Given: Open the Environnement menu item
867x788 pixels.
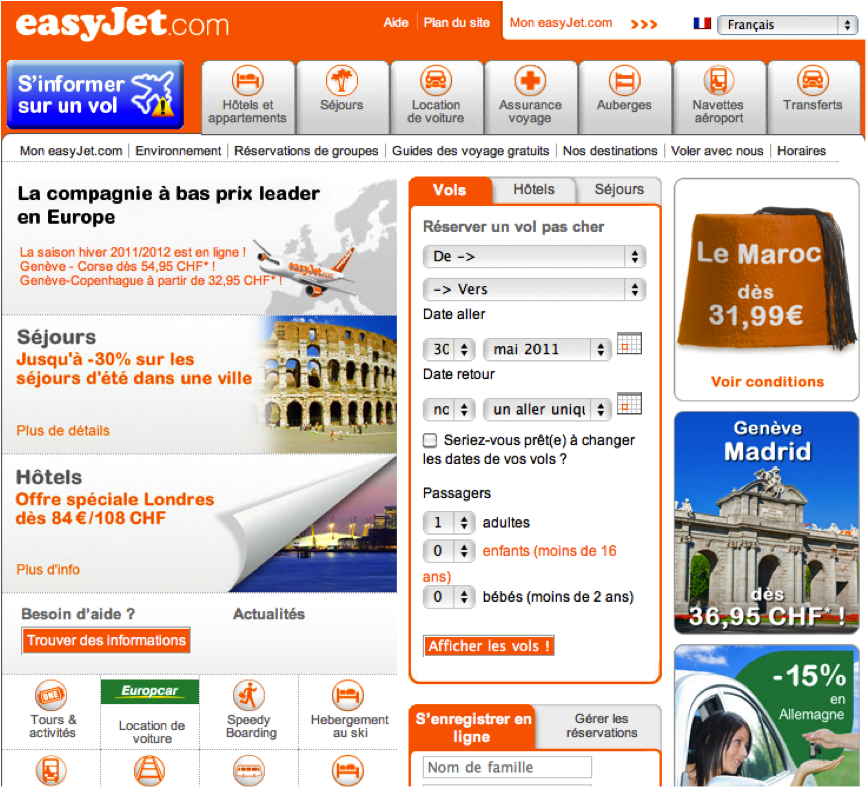Looking at the screenshot, I should [178, 151].
